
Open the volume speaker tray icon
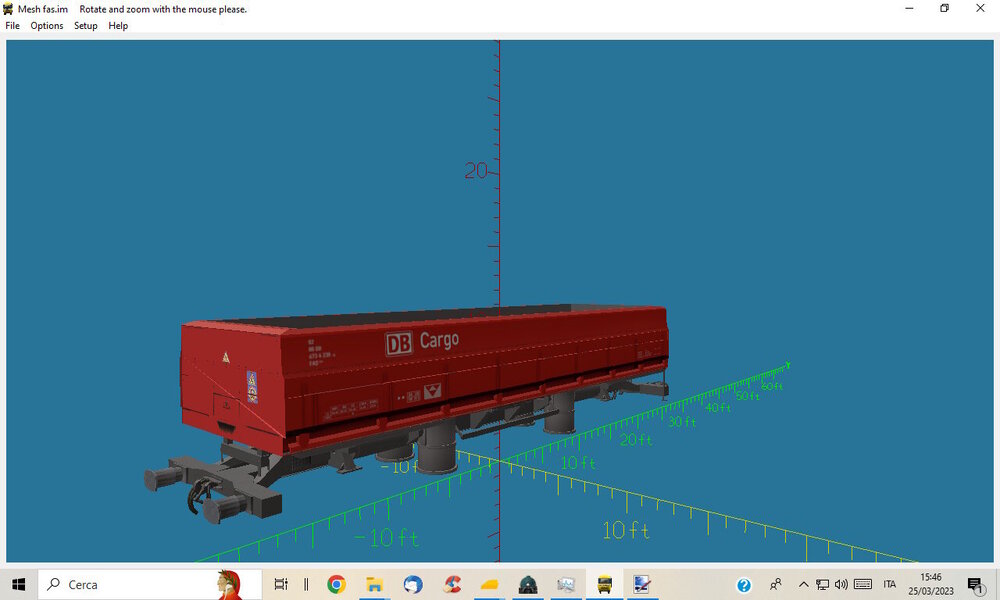[x=842, y=584]
